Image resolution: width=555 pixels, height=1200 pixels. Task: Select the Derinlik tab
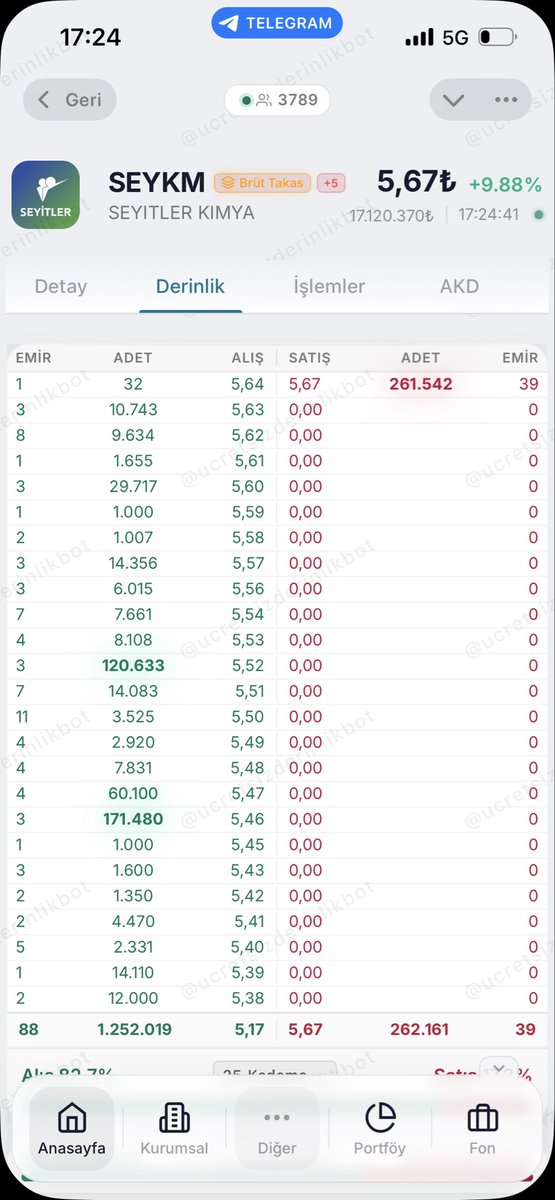(x=190, y=287)
